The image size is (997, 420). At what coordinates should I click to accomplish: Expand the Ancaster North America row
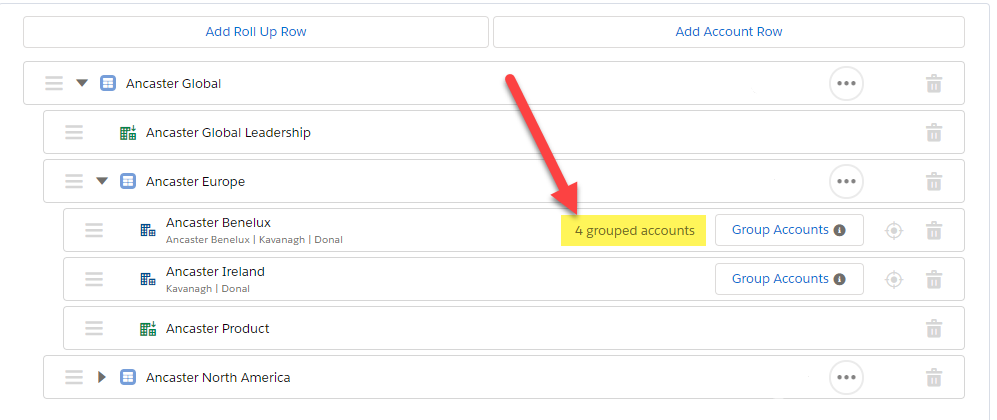point(101,377)
